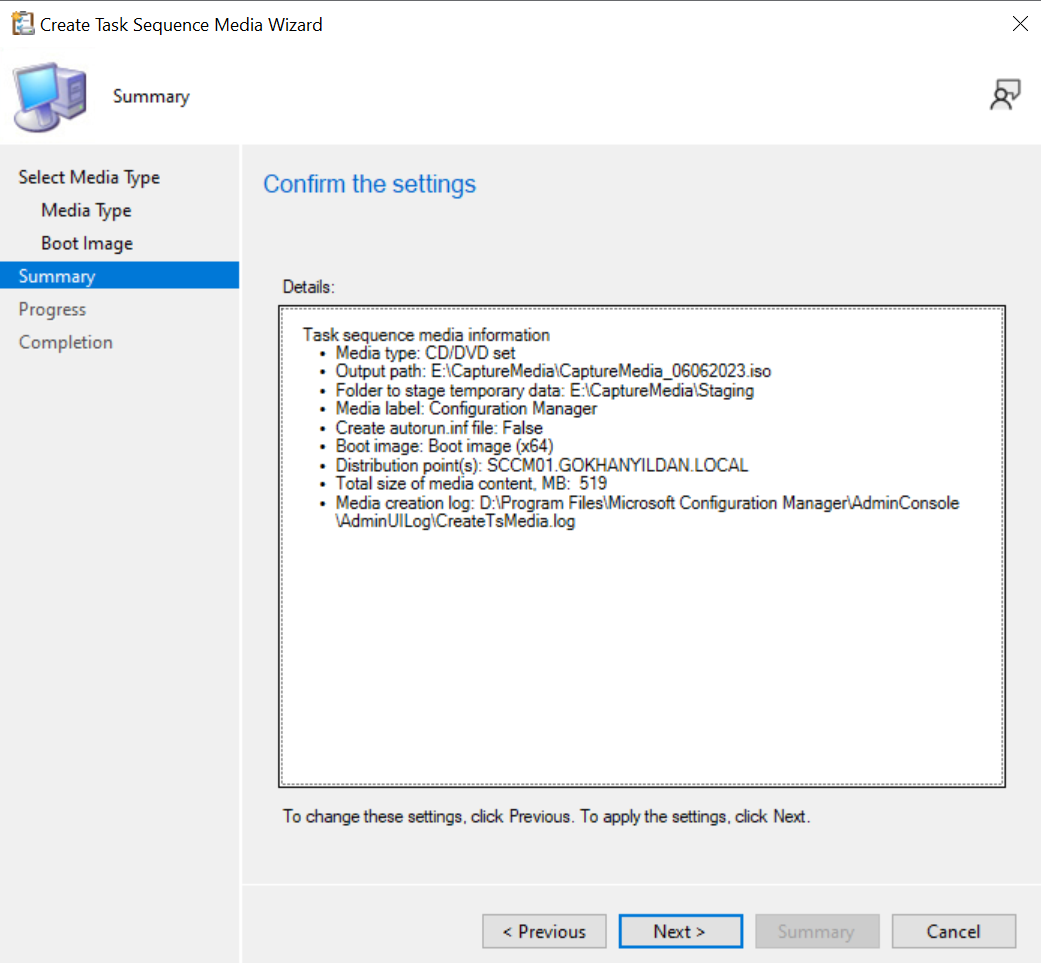Select the Completion step in sidebar
Viewport: 1041px width, 963px height.
coord(66,342)
